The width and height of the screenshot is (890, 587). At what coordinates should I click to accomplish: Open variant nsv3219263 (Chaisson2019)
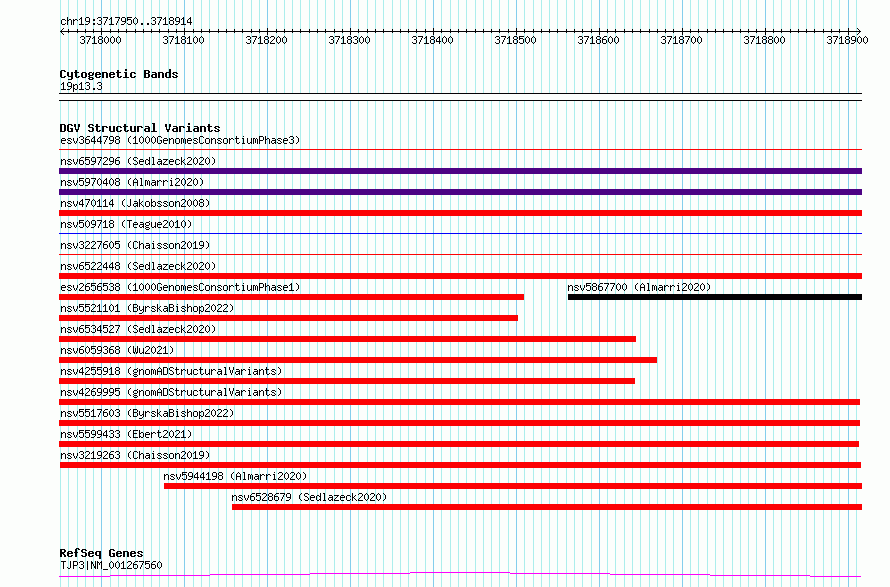pos(135,455)
